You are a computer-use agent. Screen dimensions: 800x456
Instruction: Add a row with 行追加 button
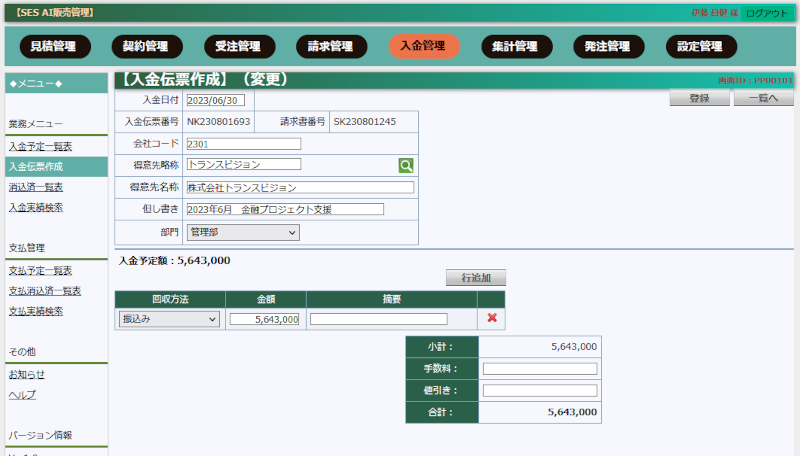[476, 277]
